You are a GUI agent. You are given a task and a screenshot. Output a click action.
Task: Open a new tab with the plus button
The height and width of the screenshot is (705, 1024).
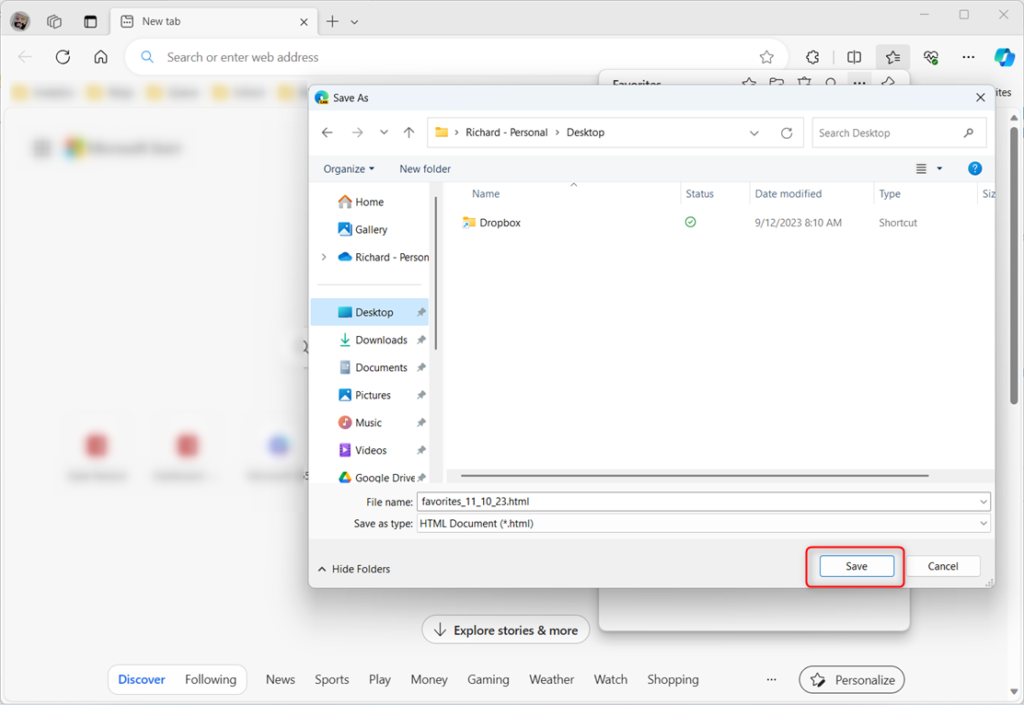pos(332,22)
